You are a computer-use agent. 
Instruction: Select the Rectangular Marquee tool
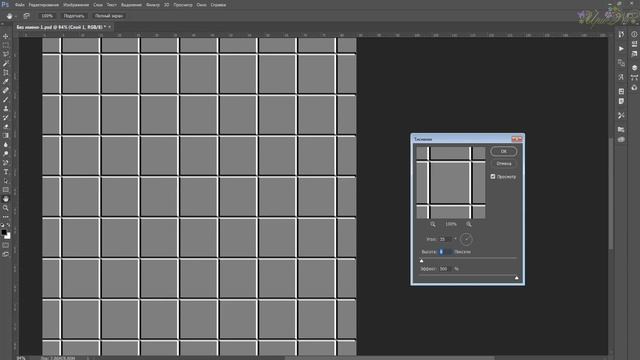point(6,45)
